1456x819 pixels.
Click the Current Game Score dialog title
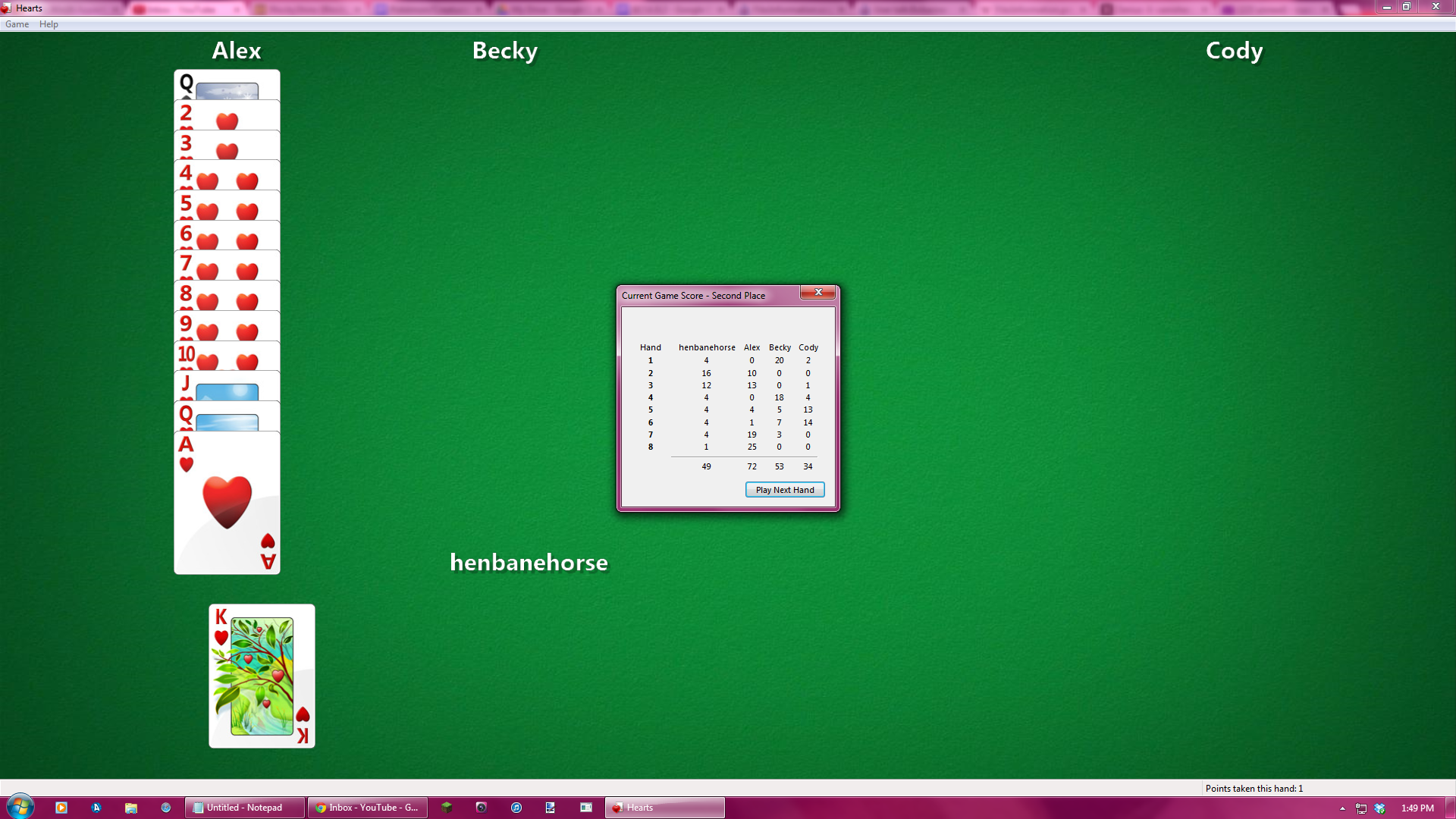tap(693, 296)
